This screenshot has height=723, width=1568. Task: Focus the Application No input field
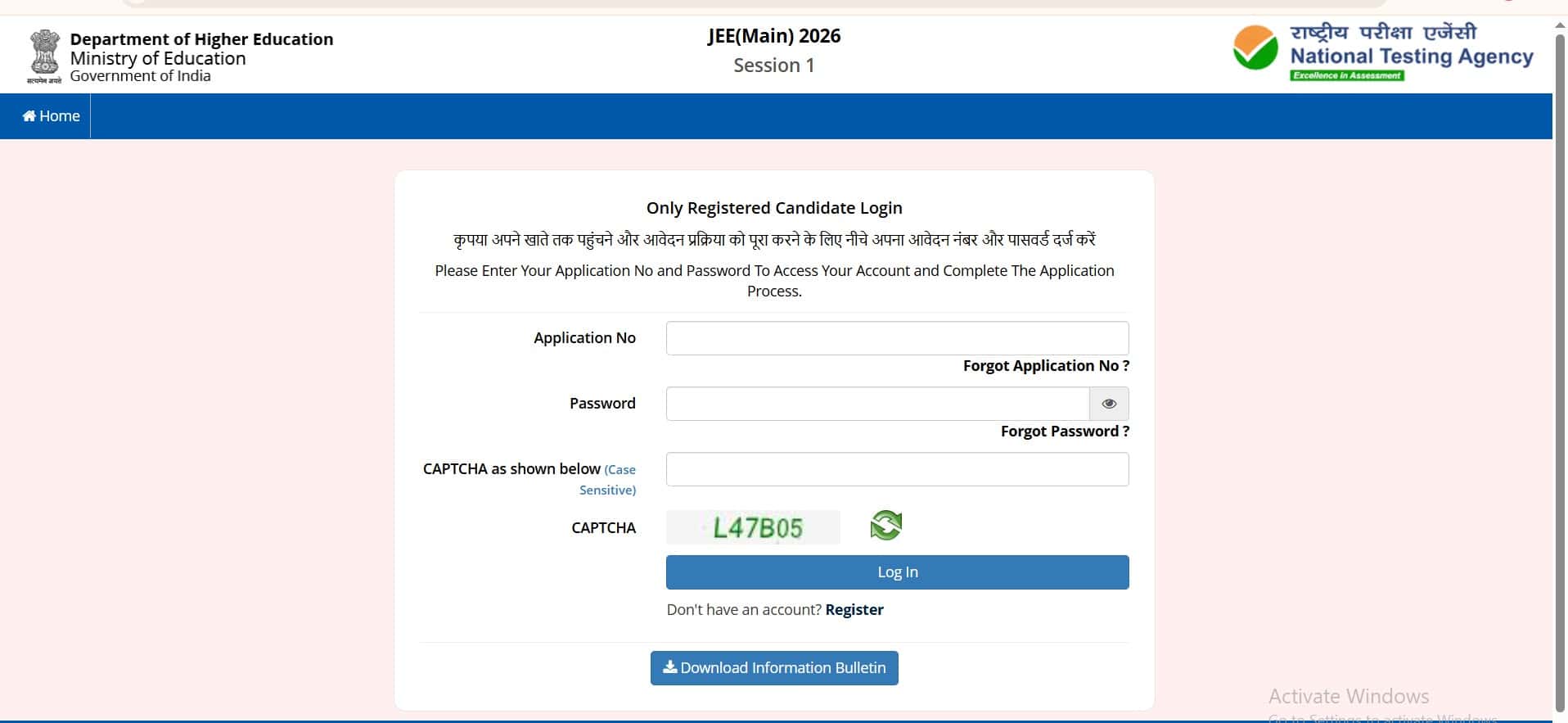pyautogui.click(x=897, y=338)
